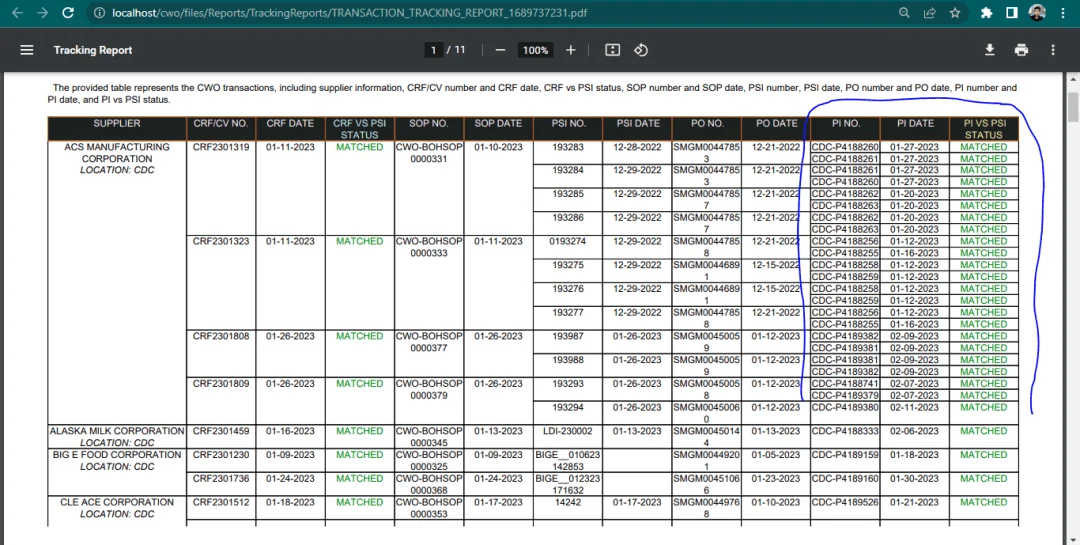Image resolution: width=1080 pixels, height=545 pixels.
Task: Fit PDF to page
Action: coord(612,50)
